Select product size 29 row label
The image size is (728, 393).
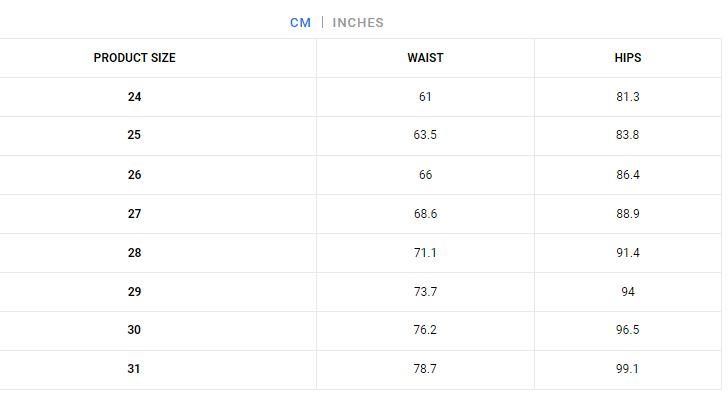135,292
